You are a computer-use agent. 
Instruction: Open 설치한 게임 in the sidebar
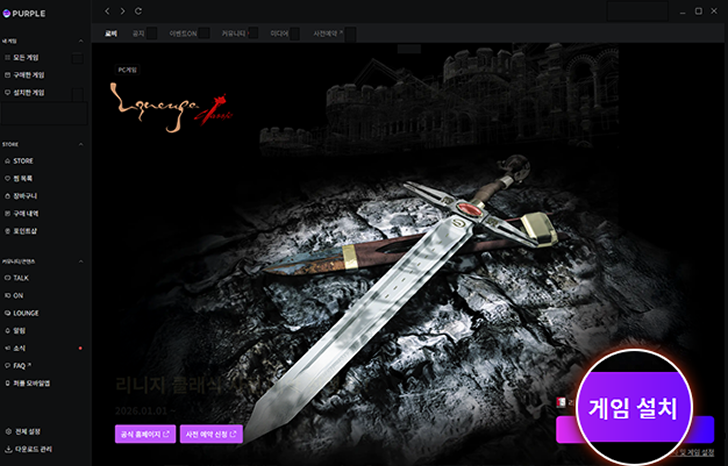(25, 92)
